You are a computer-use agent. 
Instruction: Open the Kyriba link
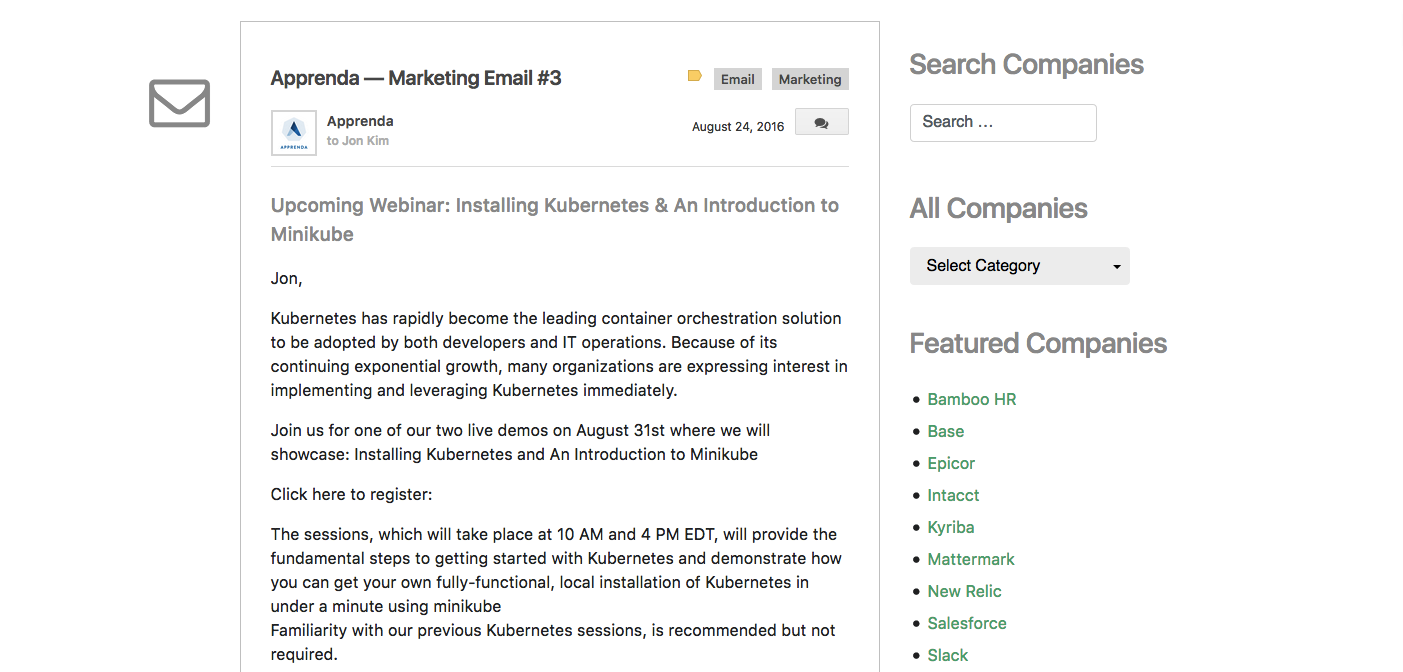click(x=951, y=527)
